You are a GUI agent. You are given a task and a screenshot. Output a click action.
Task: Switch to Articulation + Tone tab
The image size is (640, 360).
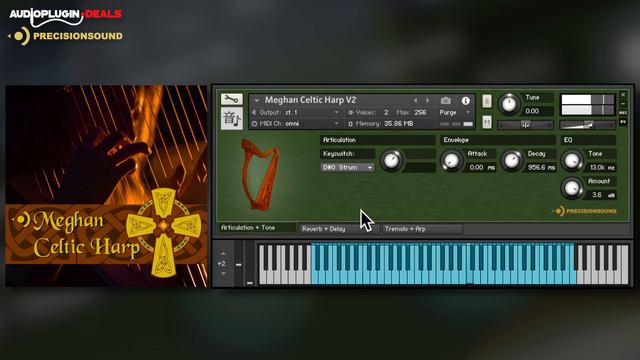pyautogui.click(x=256, y=228)
